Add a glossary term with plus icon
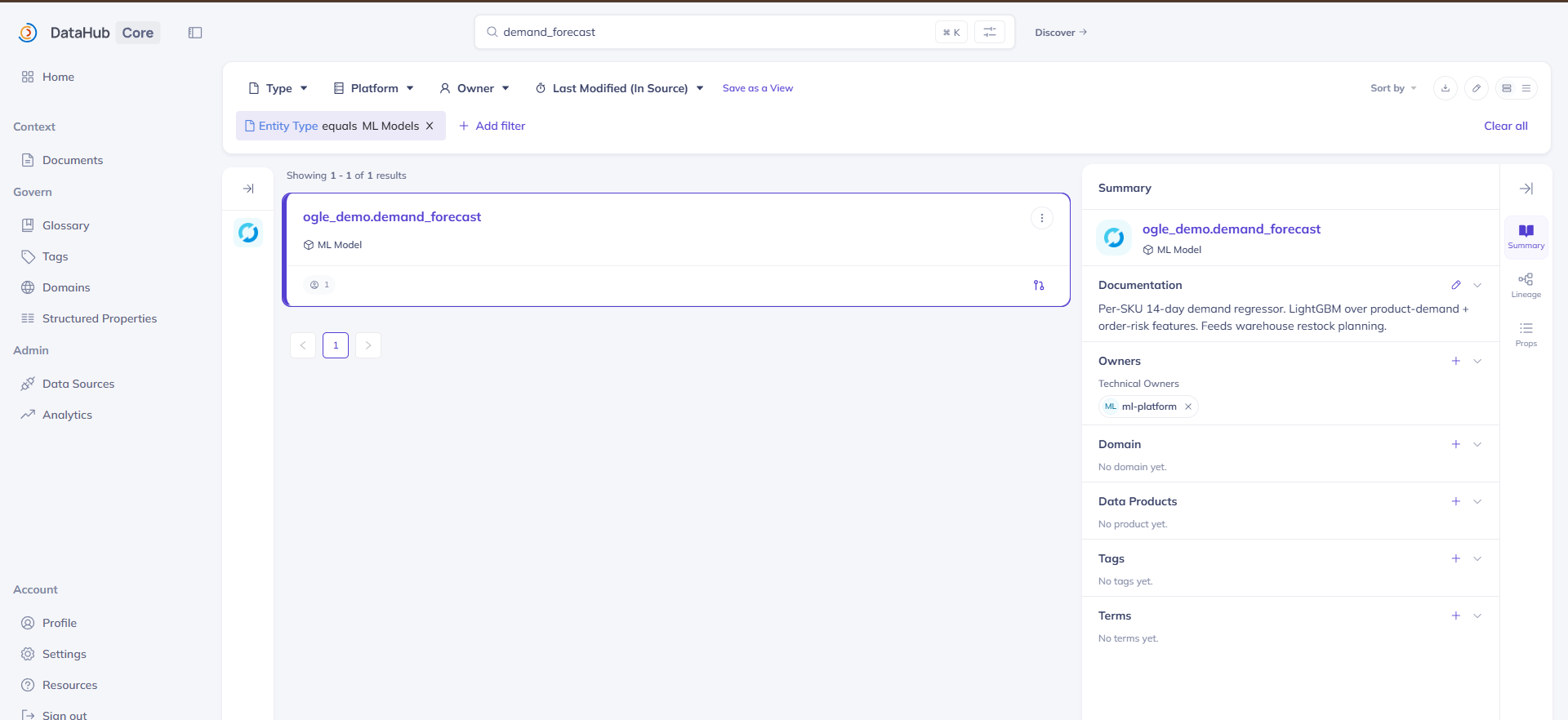Screen dimensions: 1568x720 [x=1456, y=616]
